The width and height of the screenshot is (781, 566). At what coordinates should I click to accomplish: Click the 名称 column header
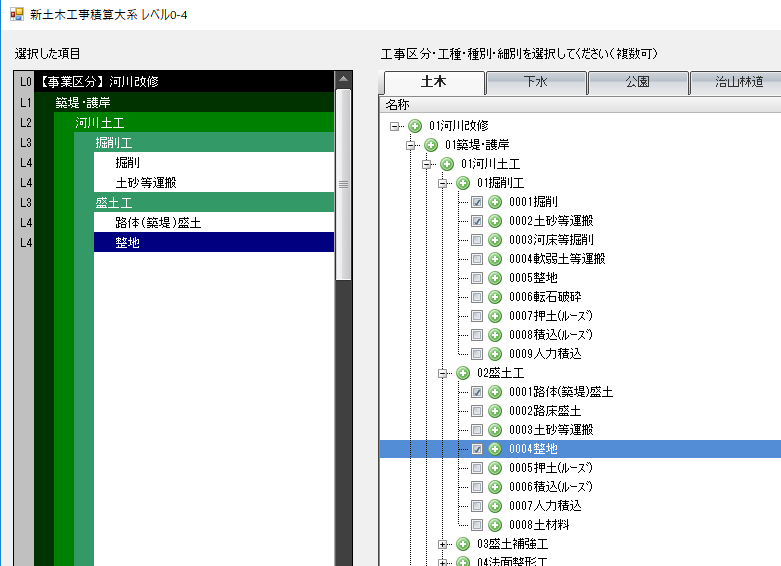coord(398,105)
